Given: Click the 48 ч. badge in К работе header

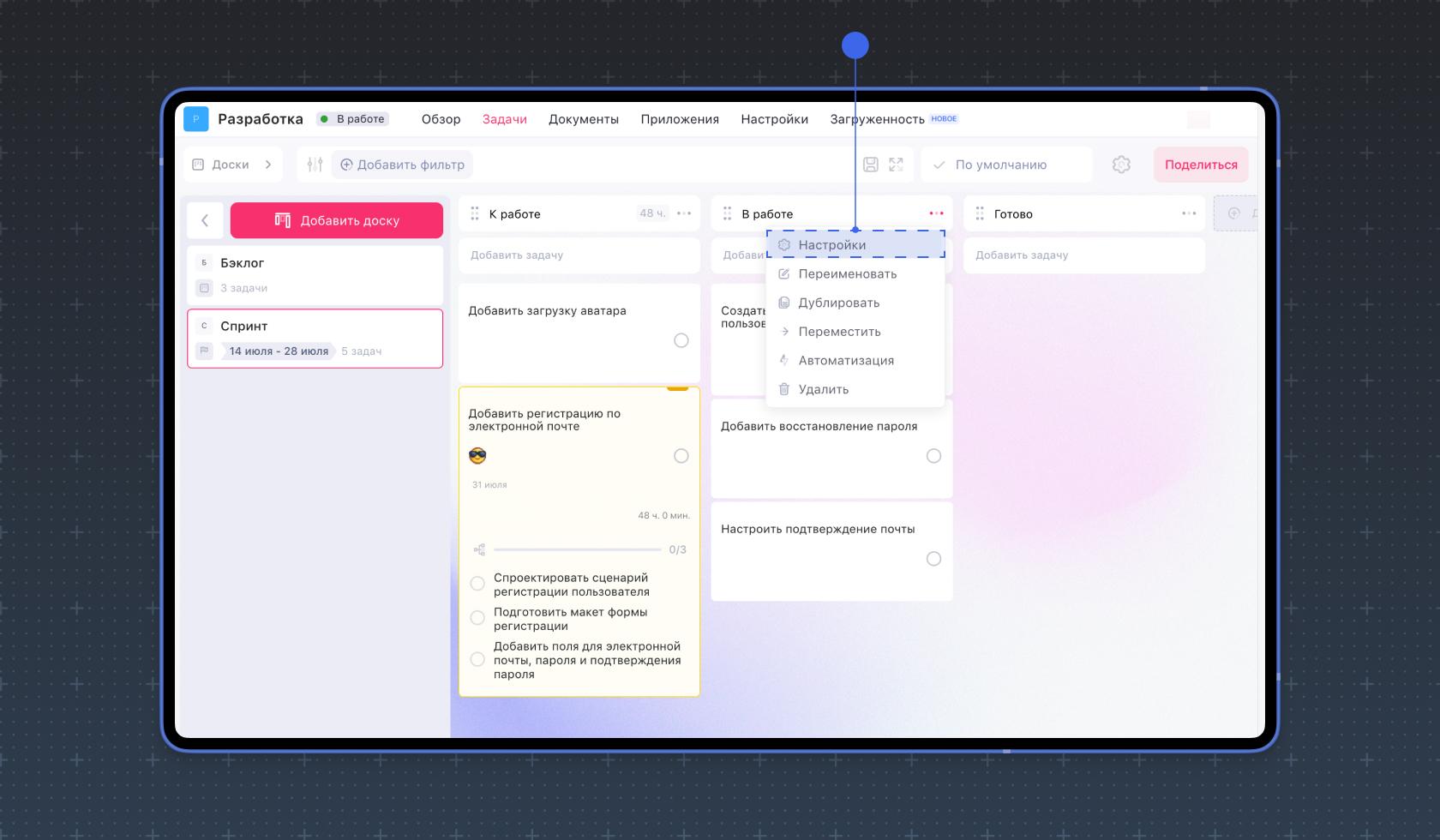Looking at the screenshot, I should click(652, 213).
